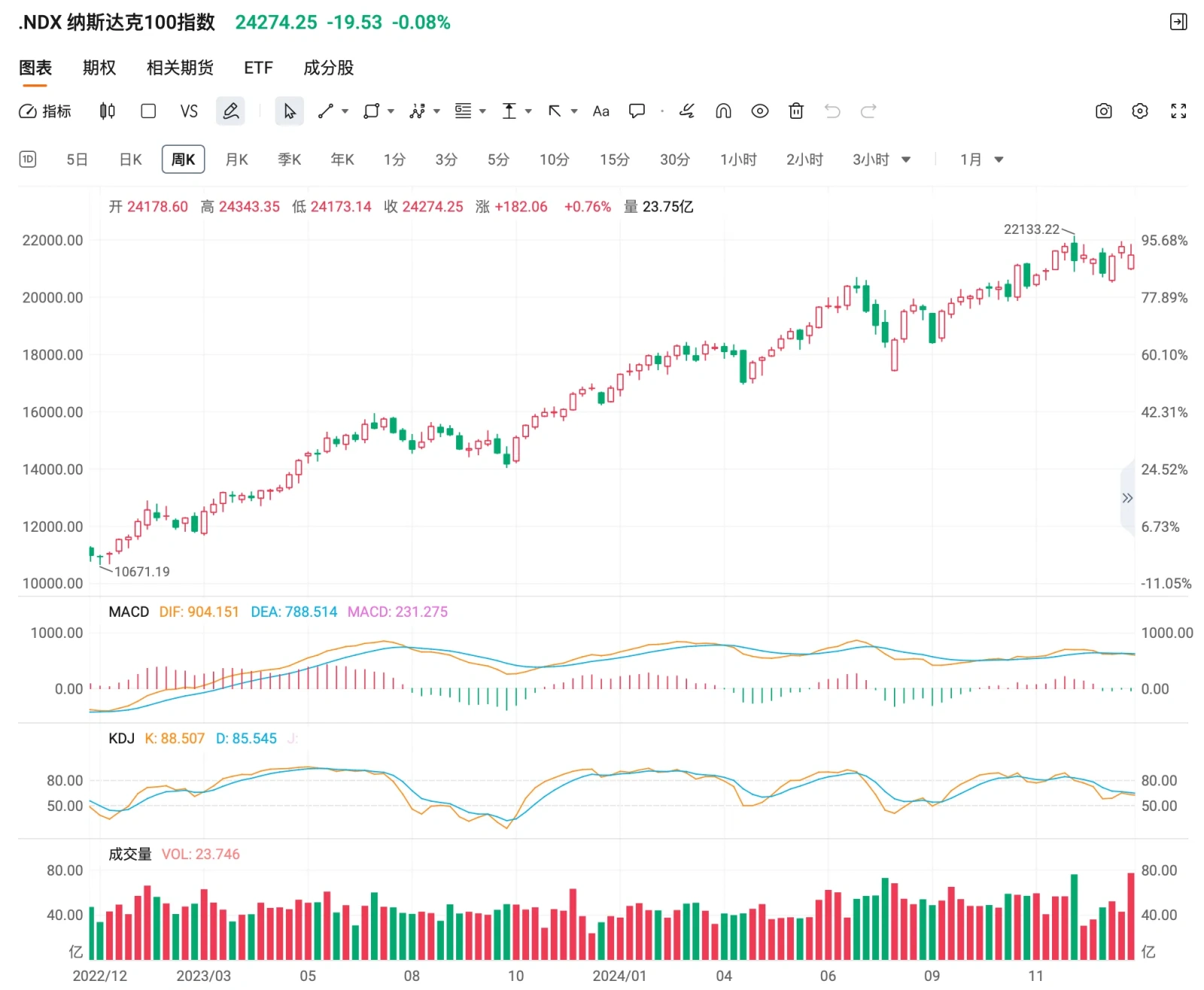
Task: Open the 成分股 tab
Action: 329,68
